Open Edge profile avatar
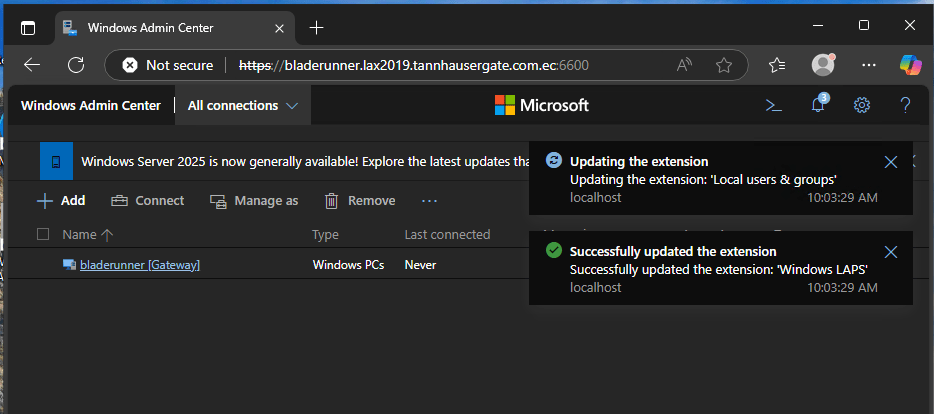934x414 pixels. tap(823, 65)
